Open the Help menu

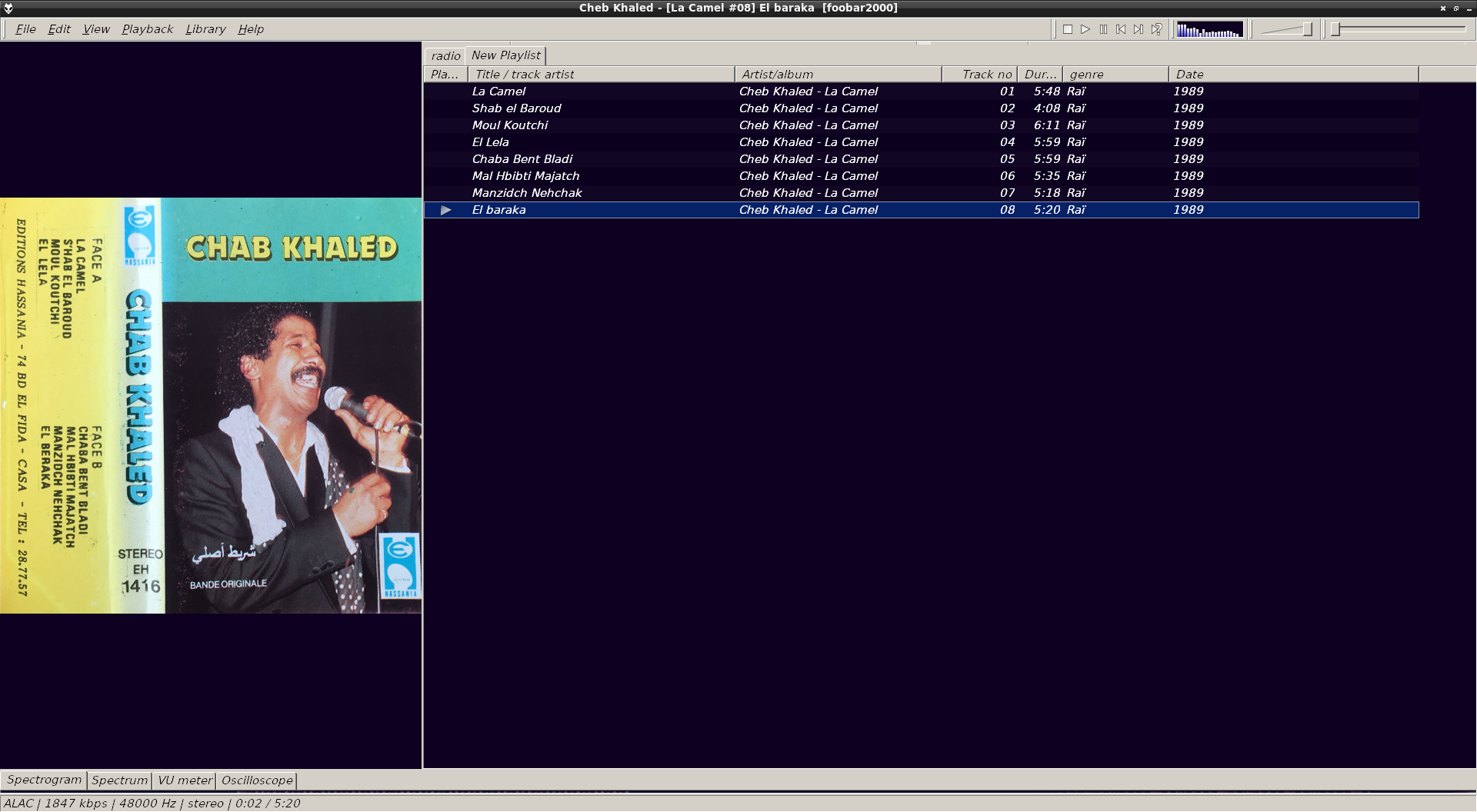point(251,29)
